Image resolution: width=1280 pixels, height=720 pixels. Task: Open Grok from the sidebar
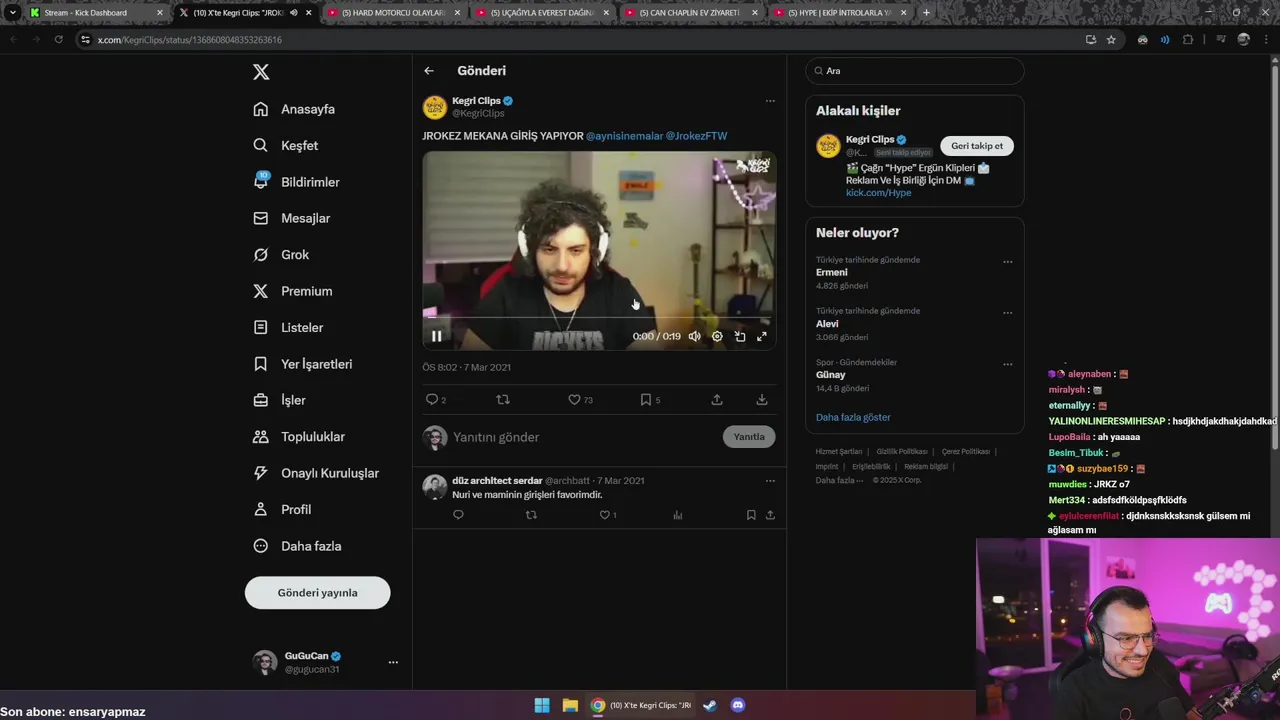pos(281,255)
